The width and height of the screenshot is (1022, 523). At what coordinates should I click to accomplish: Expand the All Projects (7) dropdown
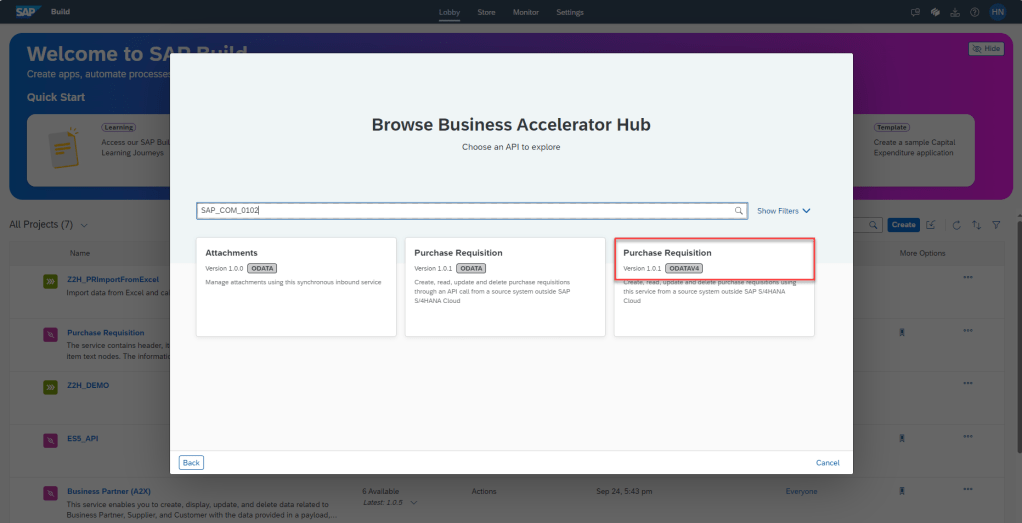click(x=83, y=225)
